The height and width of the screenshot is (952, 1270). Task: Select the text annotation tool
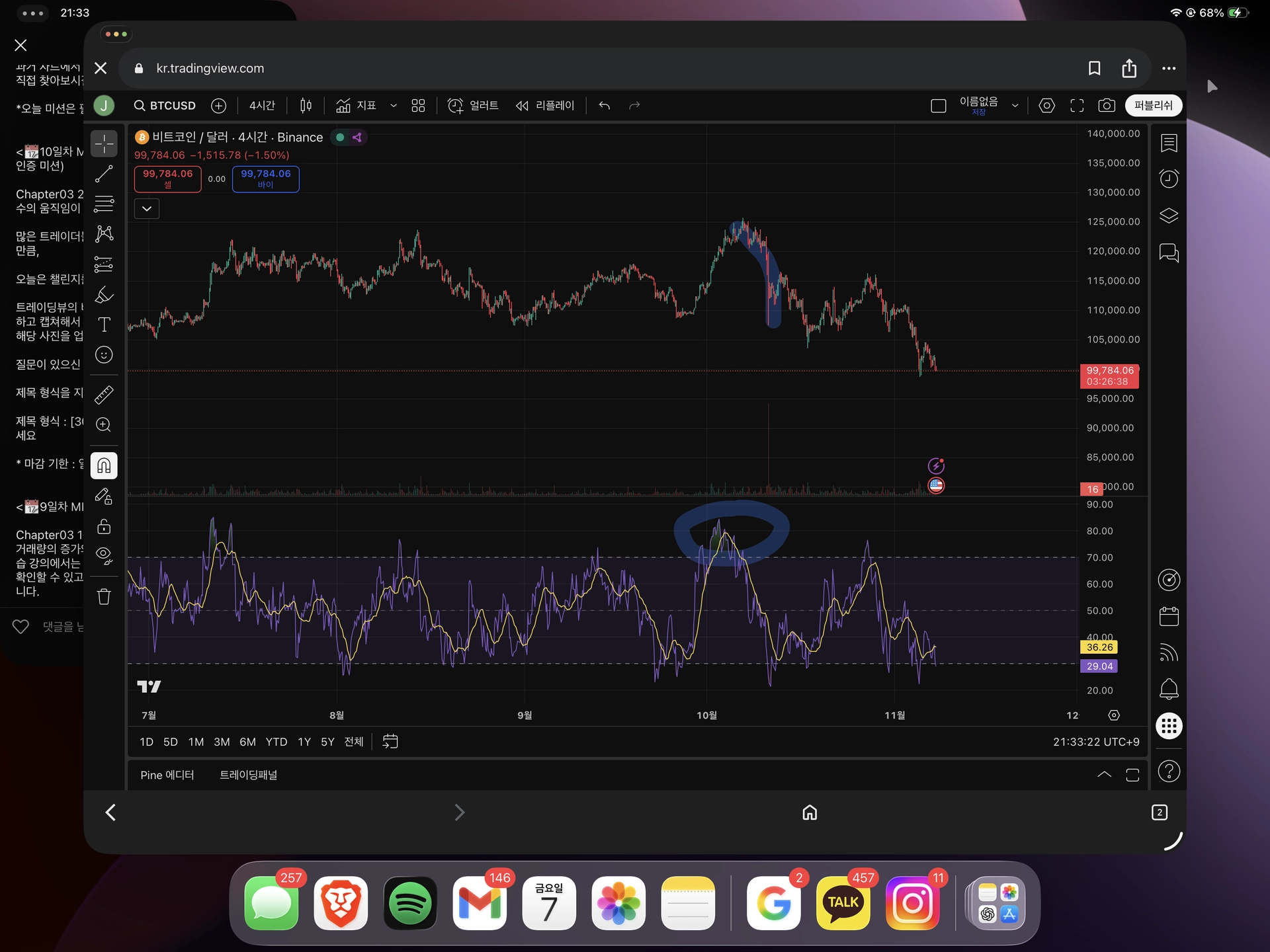coord(104,325)
